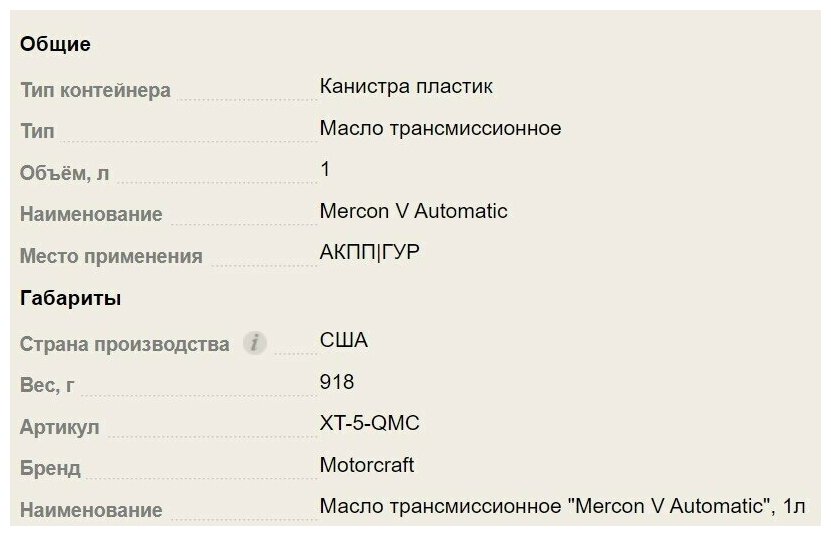Select the Общие section heading
This screenshot has width=831, height=536.
(x=55, y=44)
